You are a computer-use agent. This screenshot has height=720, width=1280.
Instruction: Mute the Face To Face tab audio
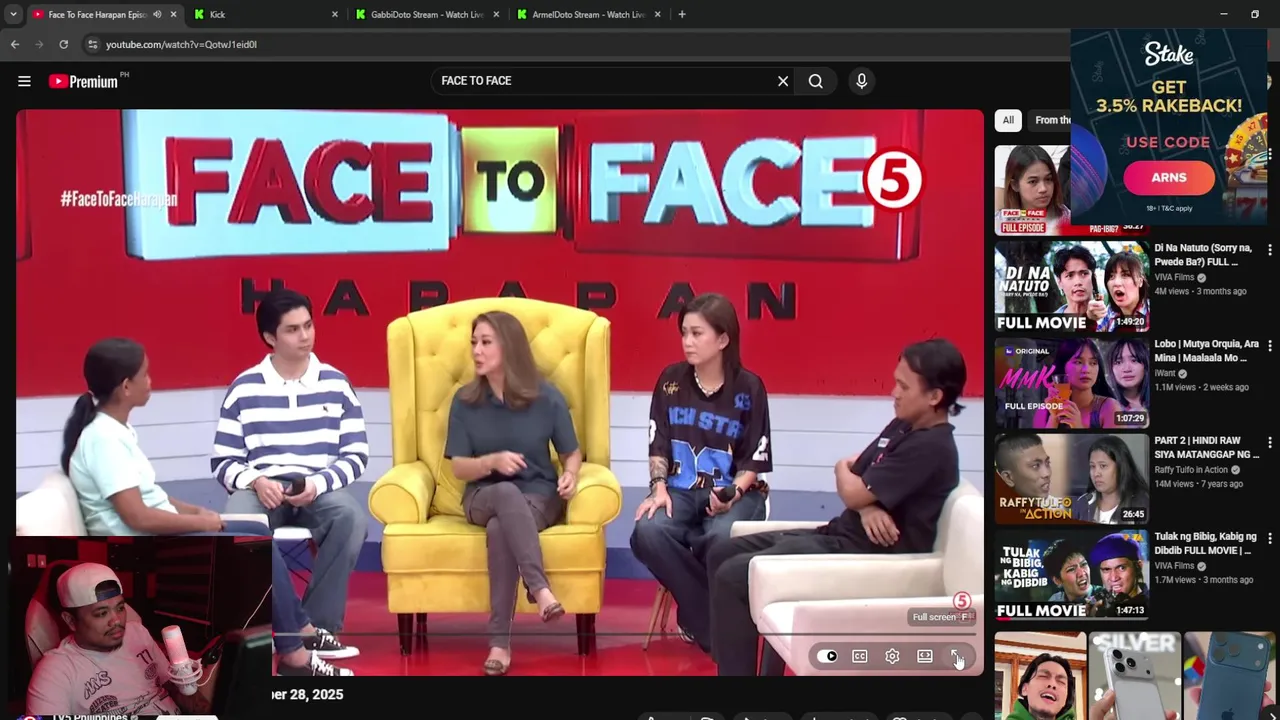(x=157, y=14)
